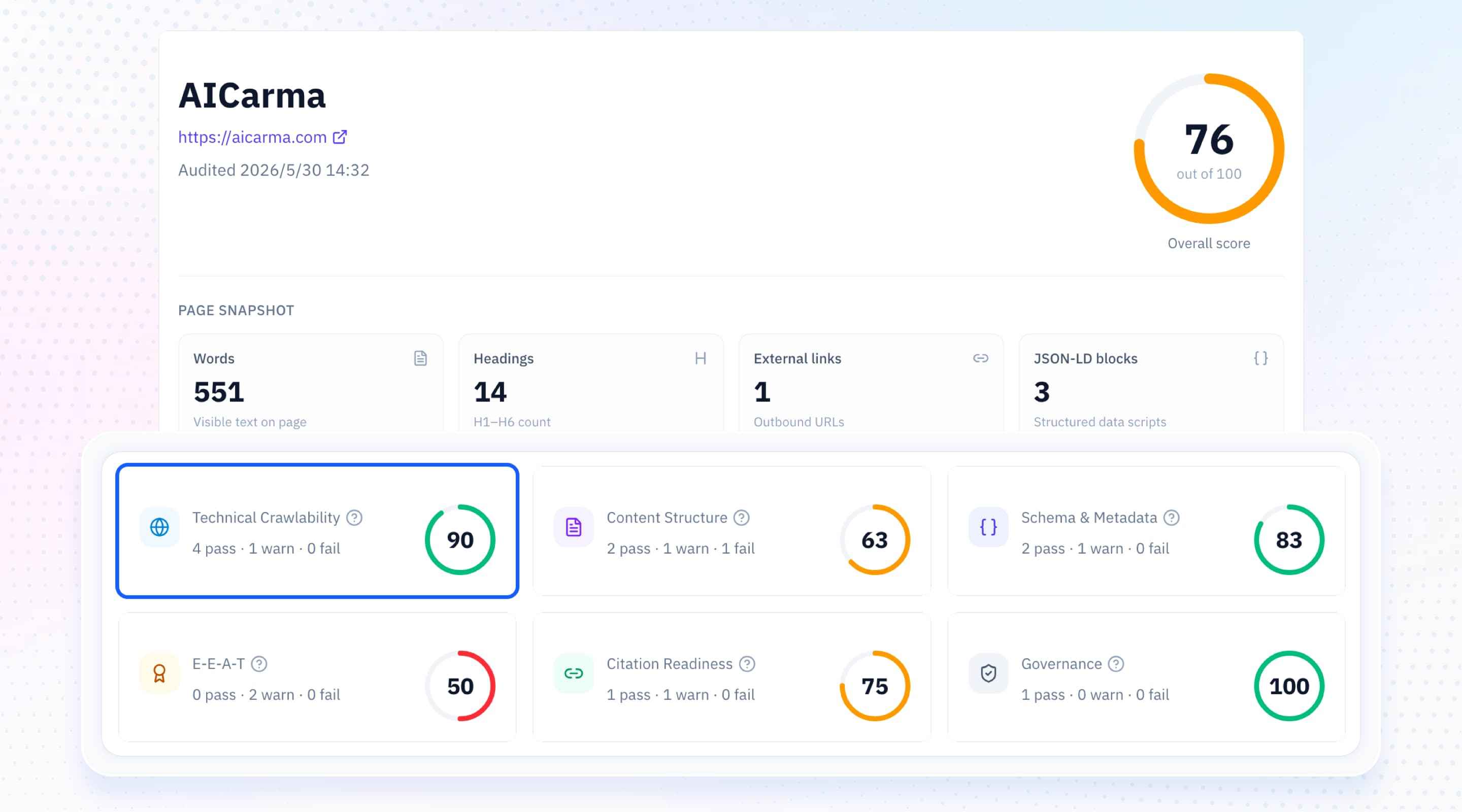
Task: Click the curly braces icon in Schema & Metadata
Action: (988, 527)
